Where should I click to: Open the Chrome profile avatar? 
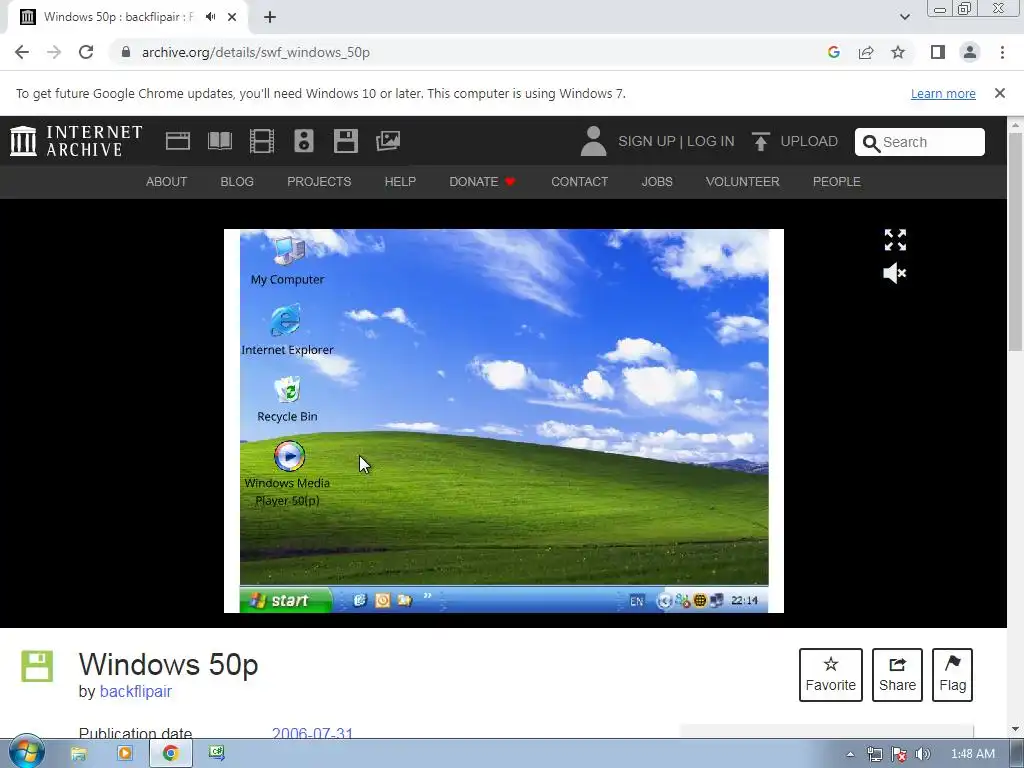(x=970, y=52)
